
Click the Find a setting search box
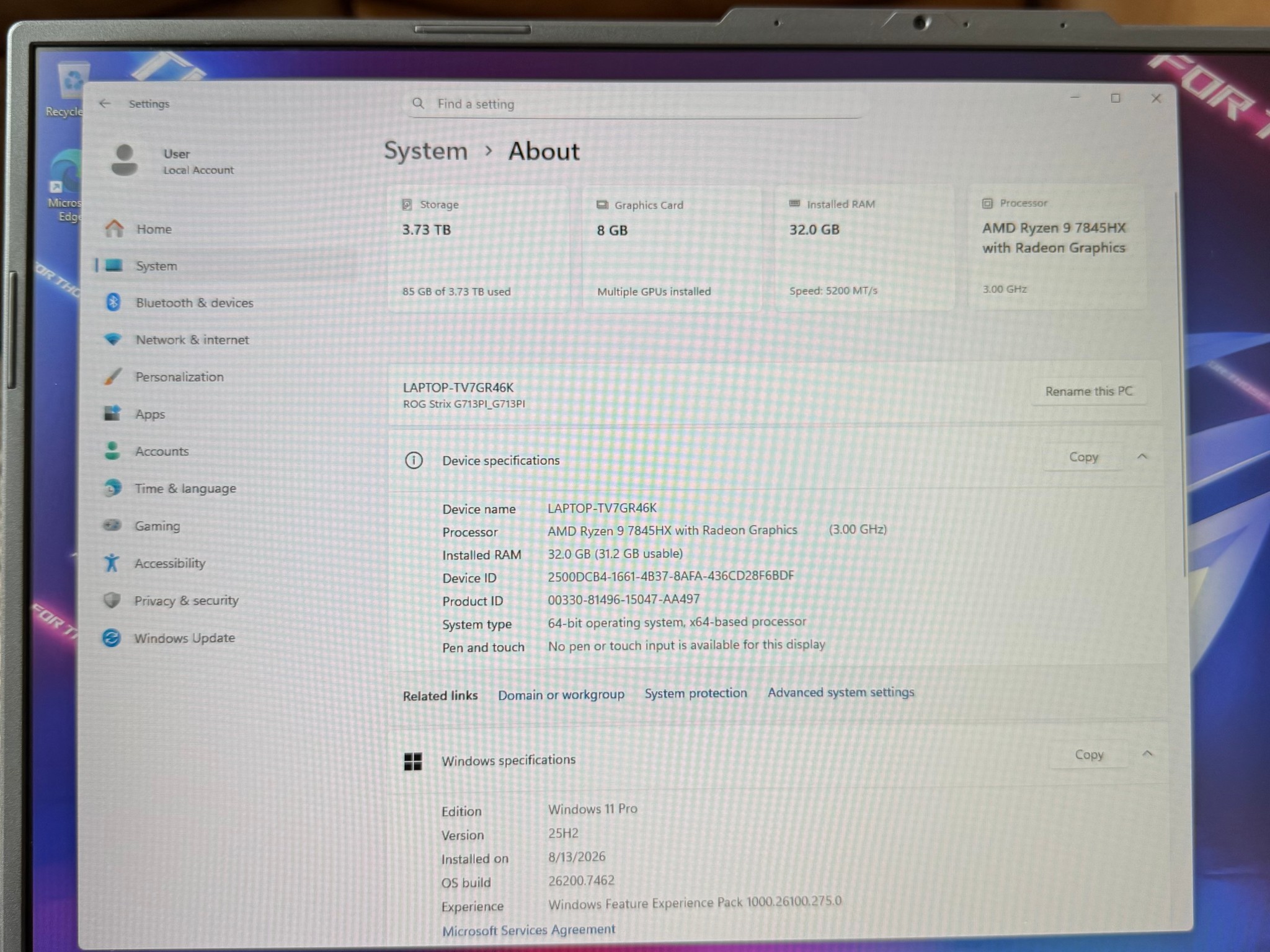pyautogui.click(x=636, y=104)
